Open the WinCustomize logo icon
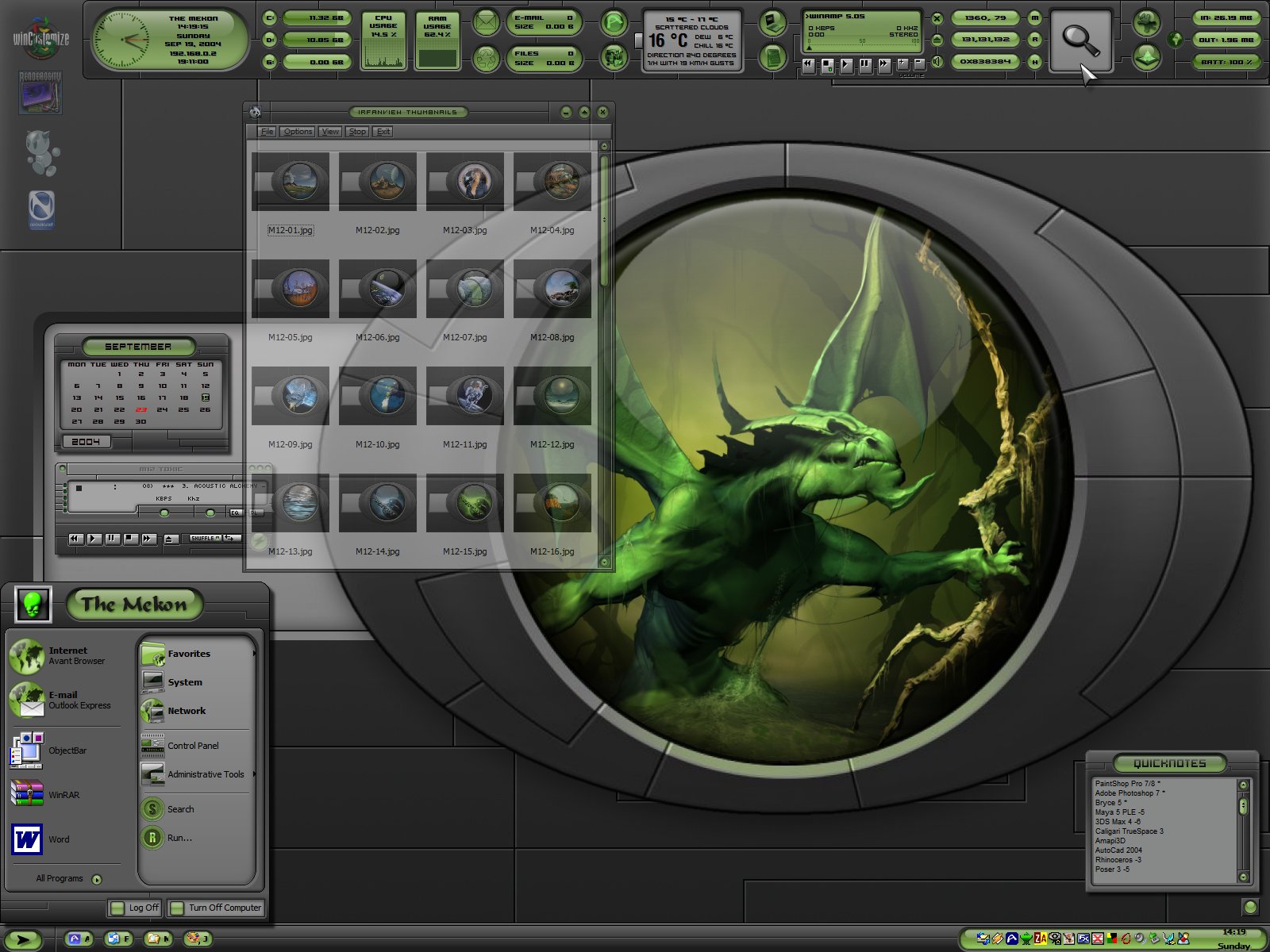 40,38
